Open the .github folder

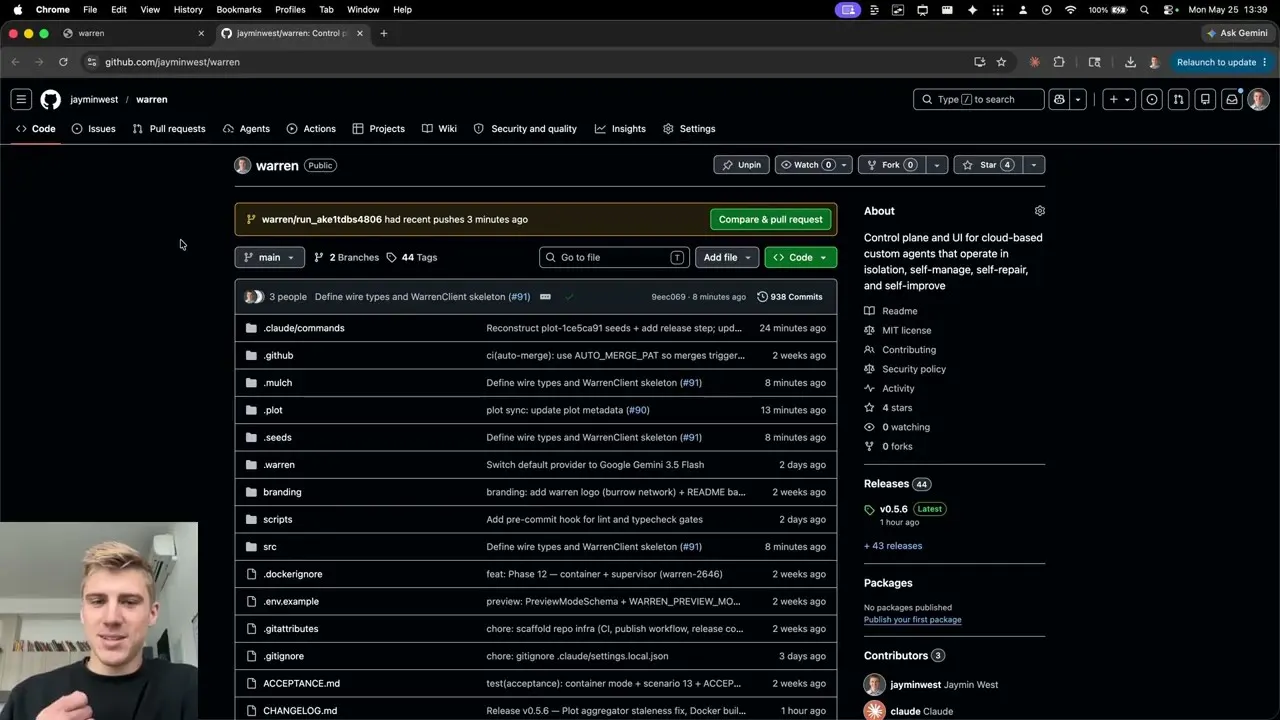(x=278, y=355)
